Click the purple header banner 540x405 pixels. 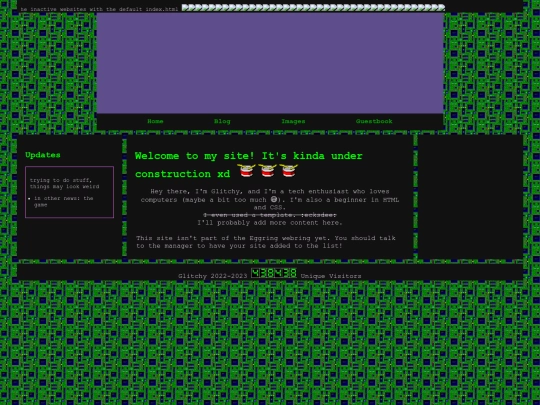coord(270,63)
